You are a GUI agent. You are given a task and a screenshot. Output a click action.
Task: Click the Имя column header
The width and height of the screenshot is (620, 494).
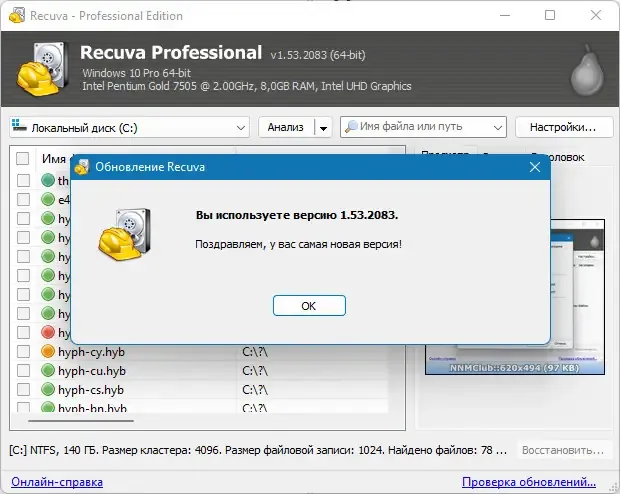pyautogui.click(x=54, y=159)
